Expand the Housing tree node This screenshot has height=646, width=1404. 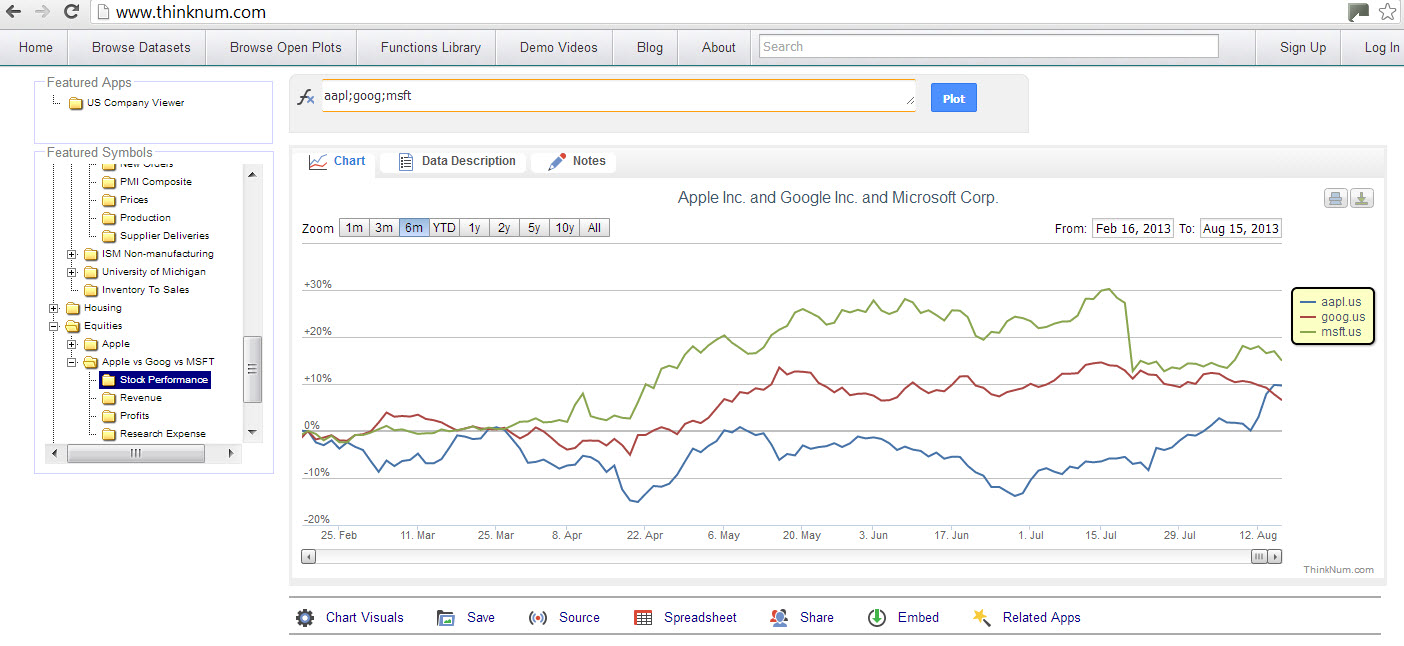(x=54, y=308)
